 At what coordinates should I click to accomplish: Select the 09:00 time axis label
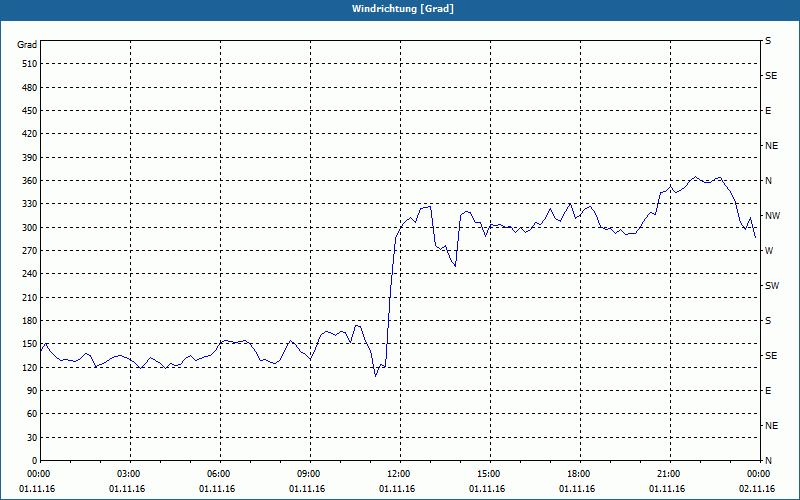coord(310,474)
